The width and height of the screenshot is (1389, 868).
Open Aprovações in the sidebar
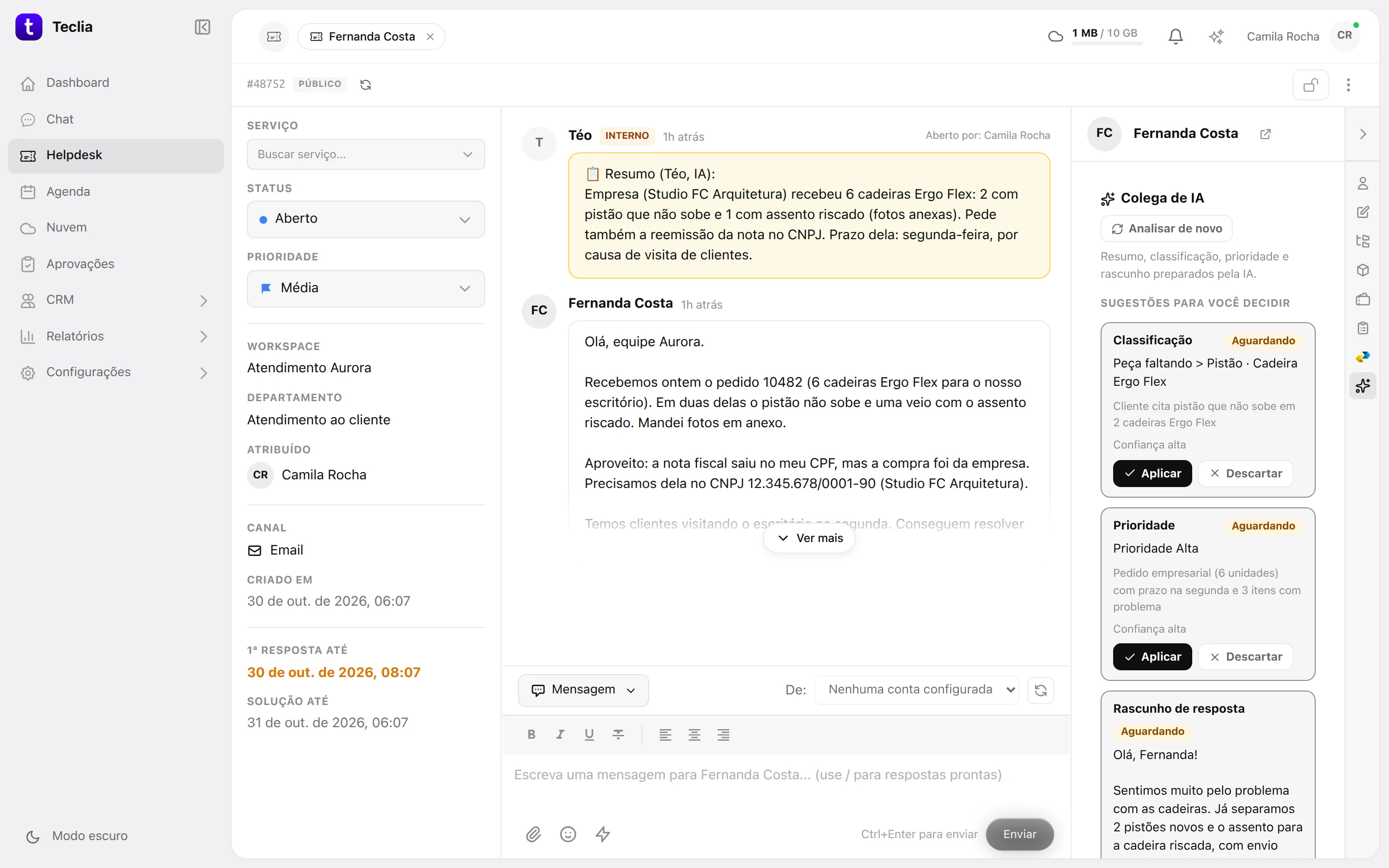coord(115,264)
